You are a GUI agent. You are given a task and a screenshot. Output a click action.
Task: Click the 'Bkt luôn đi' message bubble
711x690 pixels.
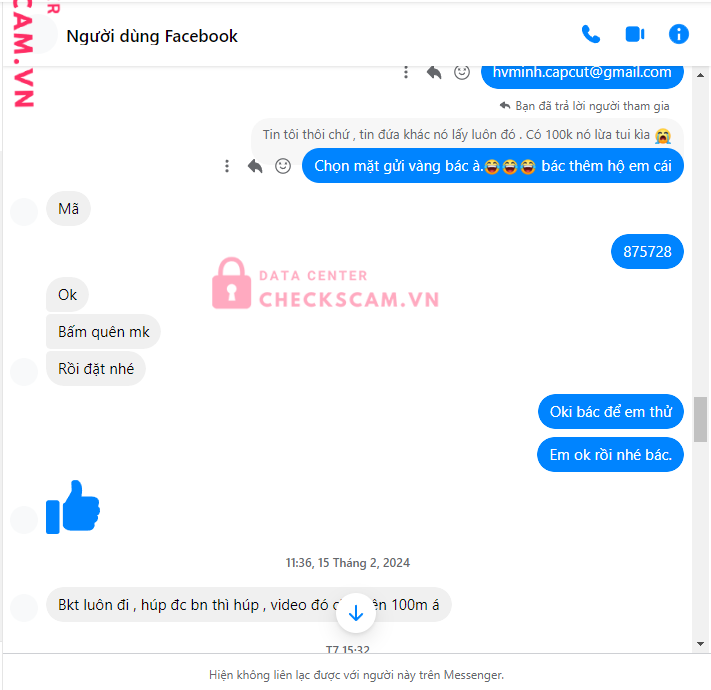(248, 605)
